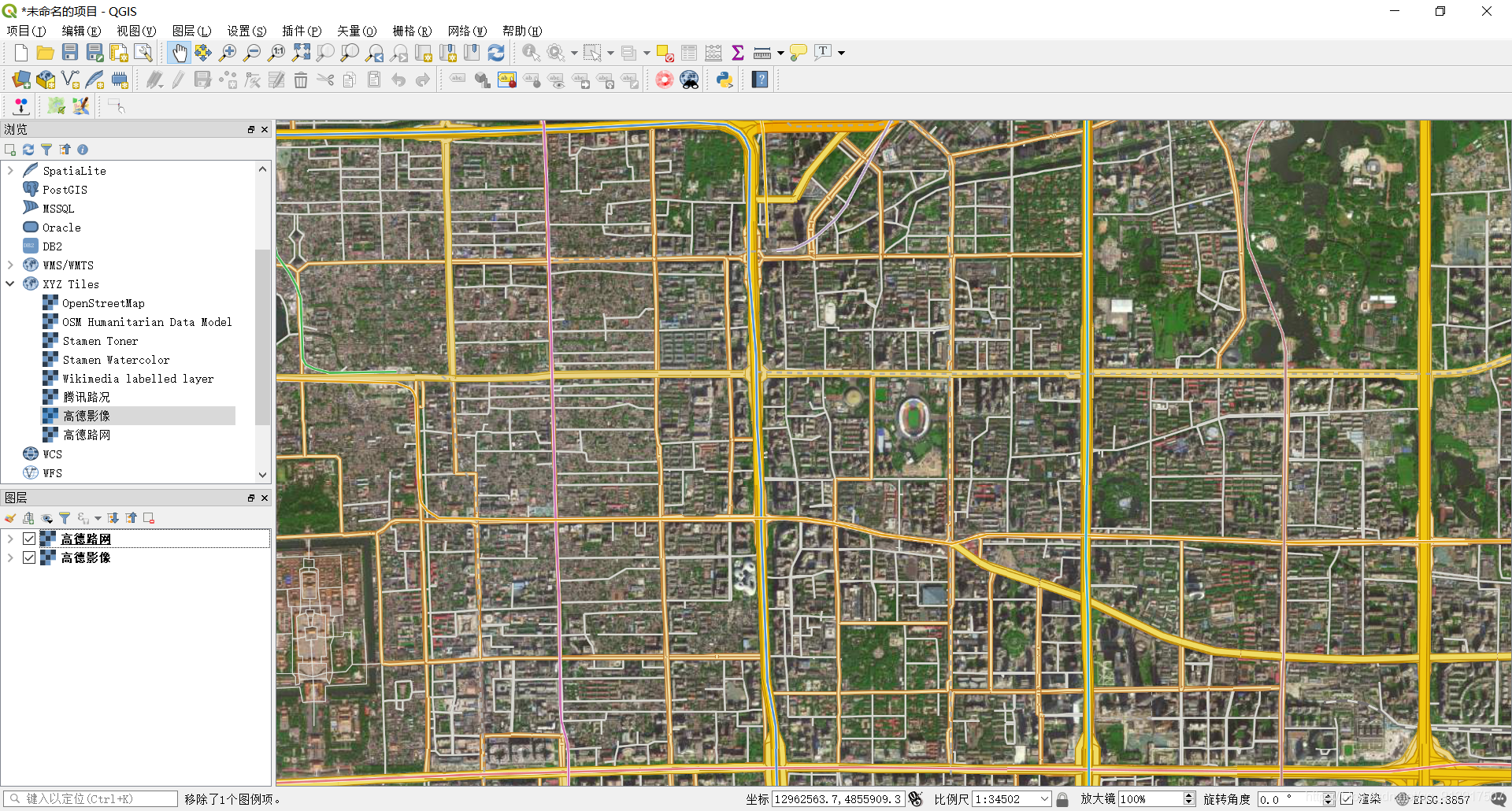Click the Map Tips speech bubble icon
Viewport: 1512px width, 811px height.
[799, 53]
